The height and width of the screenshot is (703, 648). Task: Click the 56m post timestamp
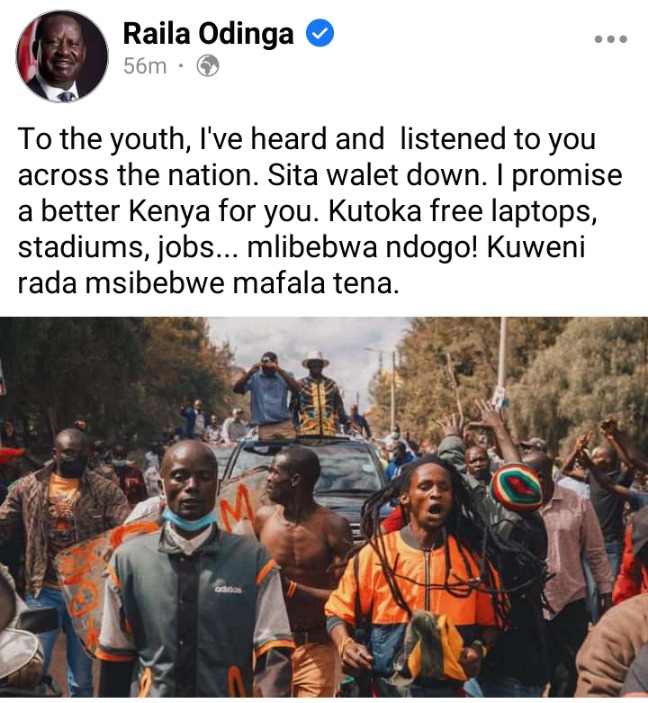tap(145, 66)
